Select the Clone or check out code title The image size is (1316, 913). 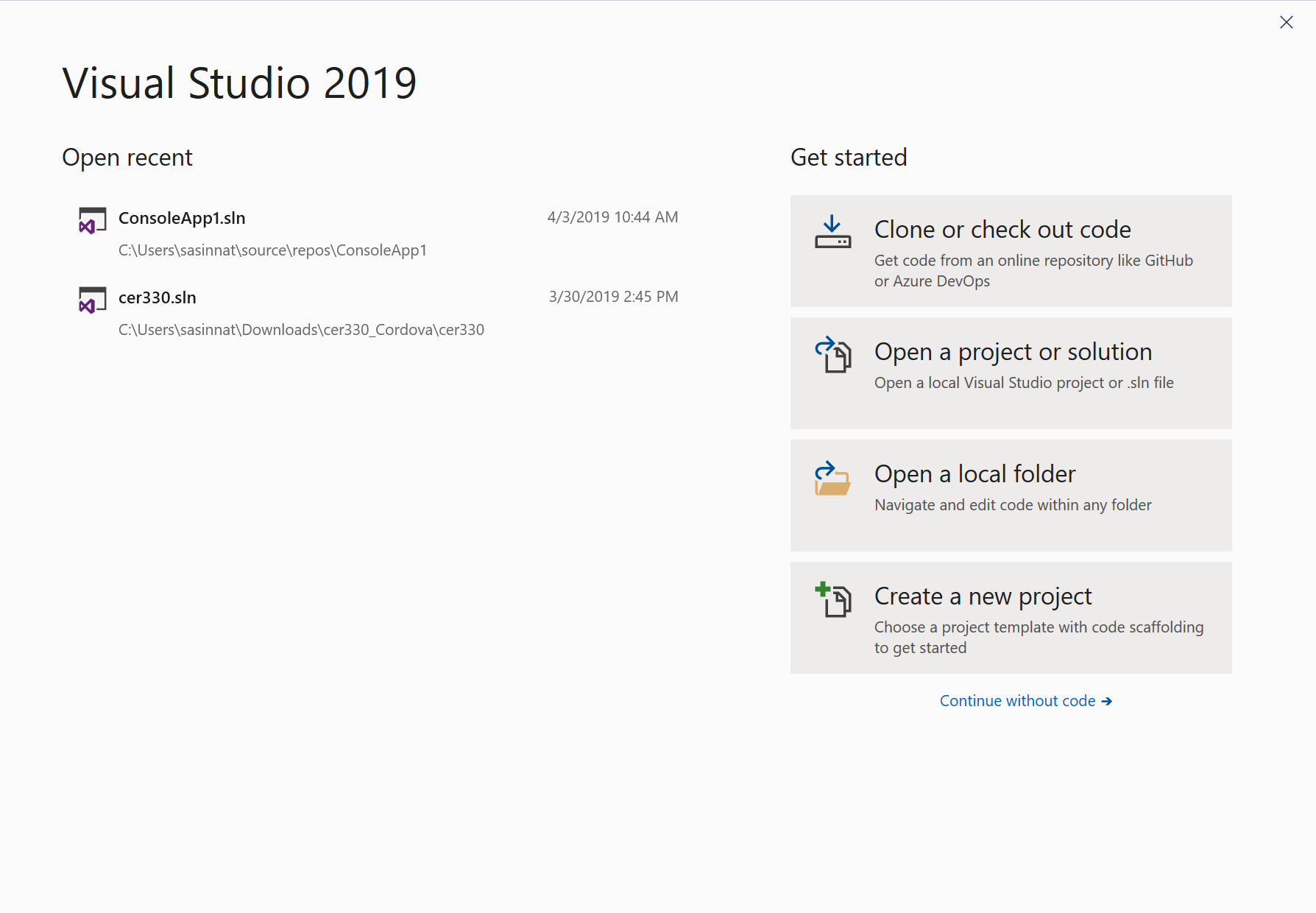pos(1002,230)
